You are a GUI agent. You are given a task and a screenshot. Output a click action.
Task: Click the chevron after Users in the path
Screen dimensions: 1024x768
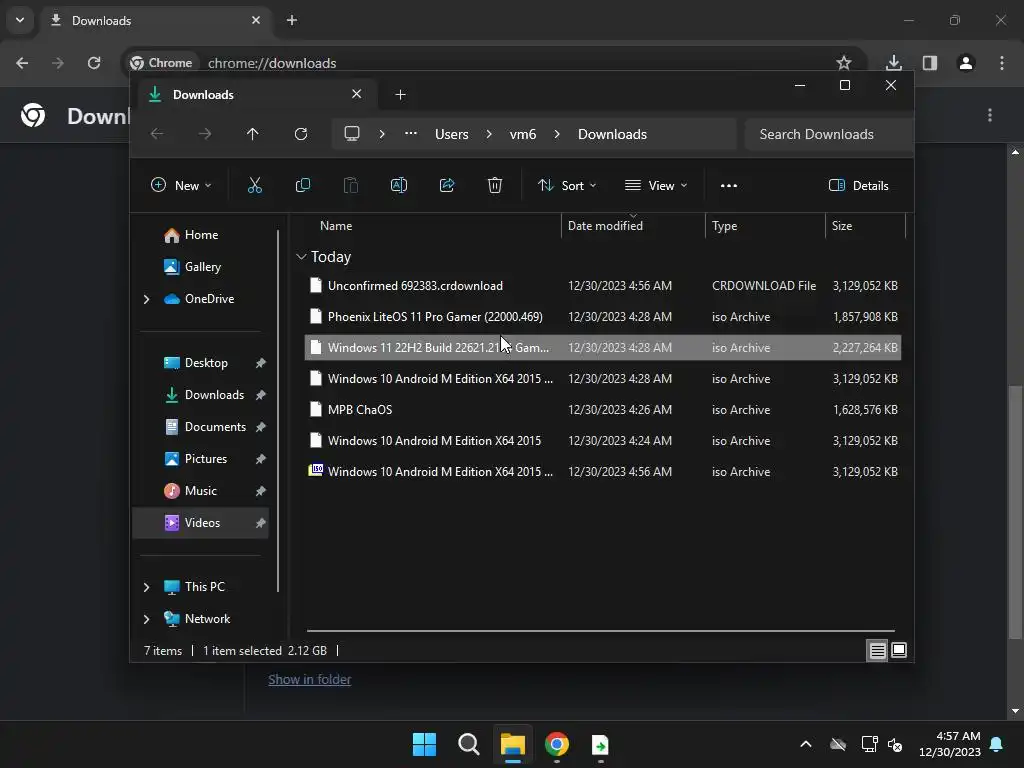pos(488,134)
